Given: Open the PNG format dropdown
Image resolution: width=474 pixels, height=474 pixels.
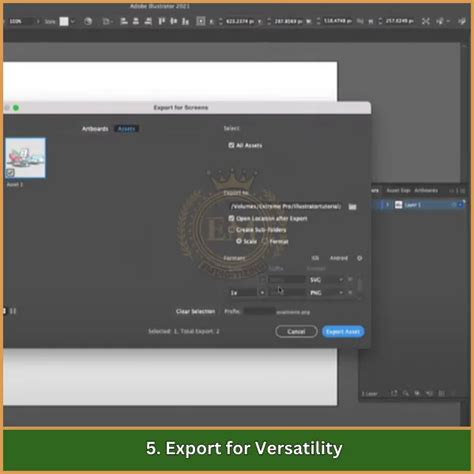Looking at the screenshot, I should coord(326,293).
